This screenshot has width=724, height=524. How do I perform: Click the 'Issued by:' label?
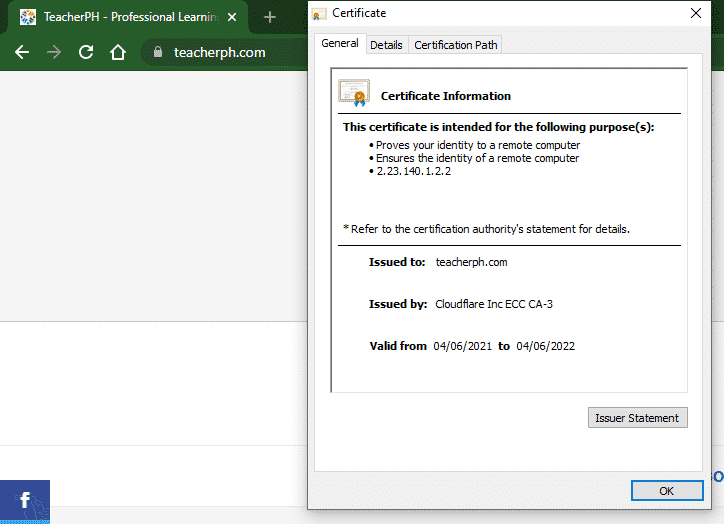pos(398,304)
